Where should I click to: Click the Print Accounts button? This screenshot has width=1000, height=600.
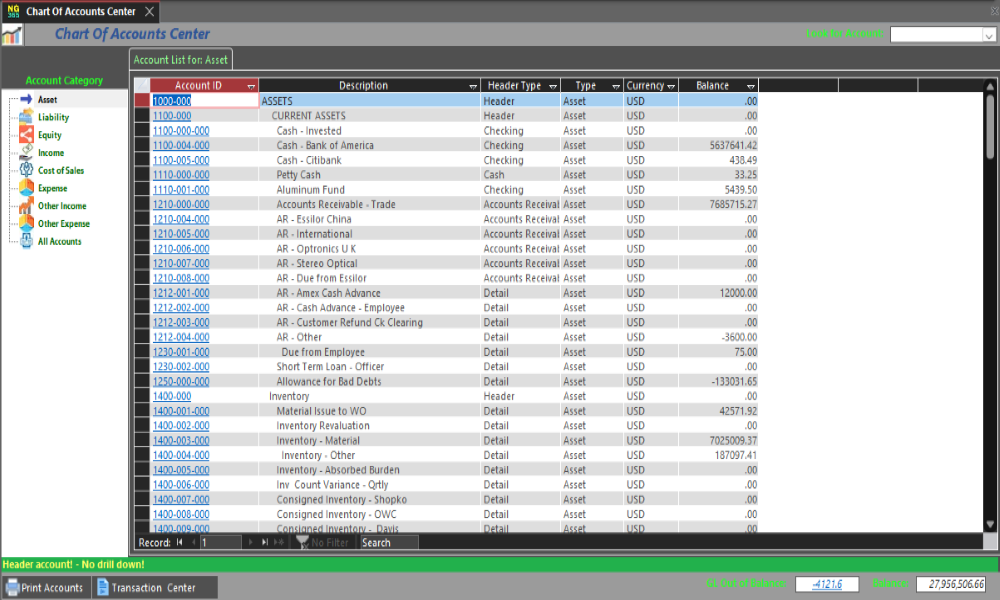pos(45,588)
